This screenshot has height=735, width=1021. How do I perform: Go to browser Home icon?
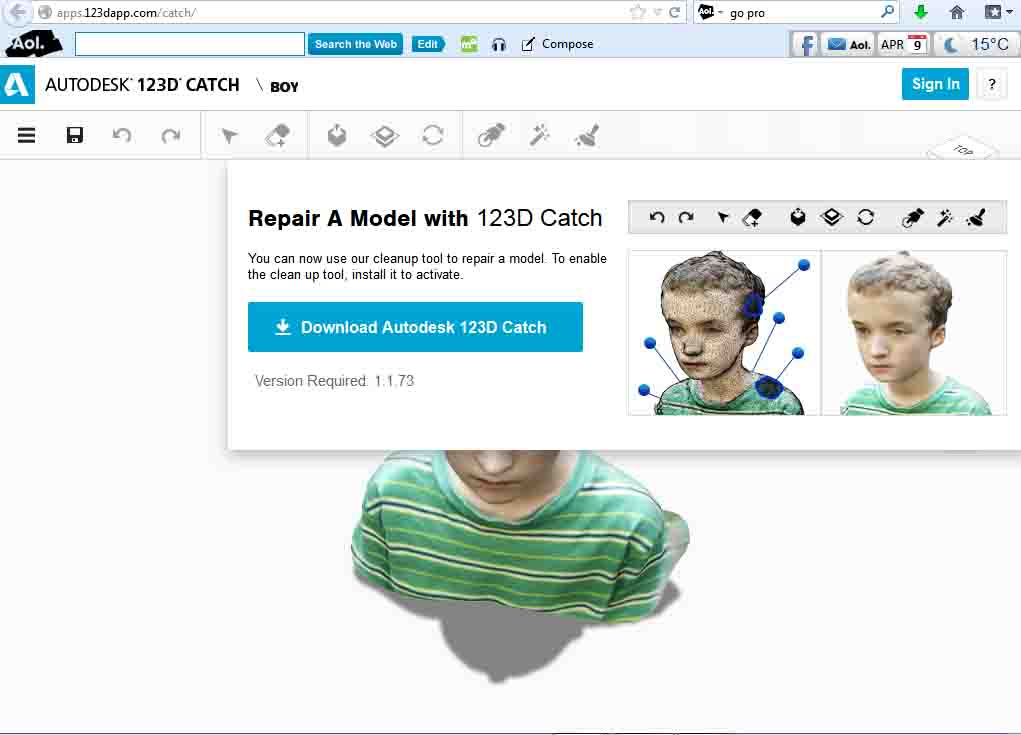(957, 12)
